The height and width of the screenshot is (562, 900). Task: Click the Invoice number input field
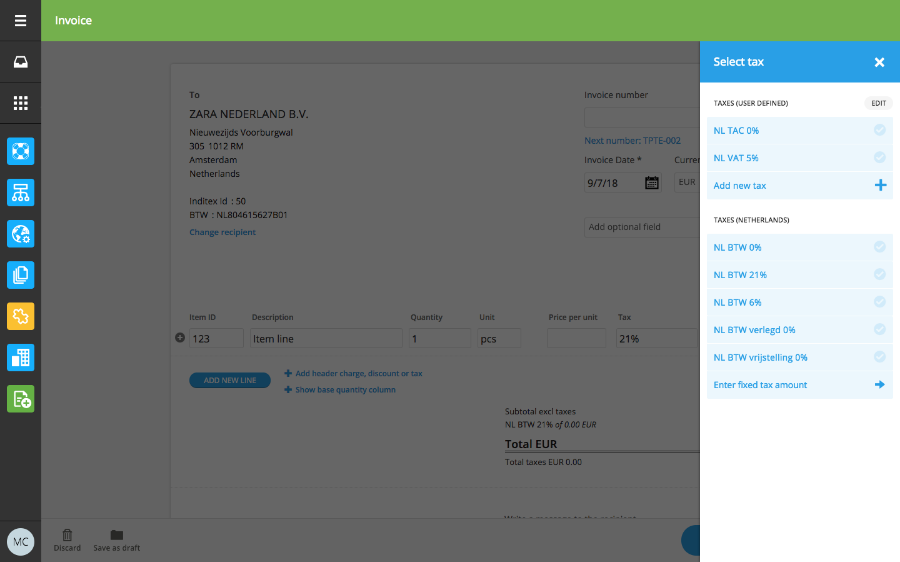642,117
